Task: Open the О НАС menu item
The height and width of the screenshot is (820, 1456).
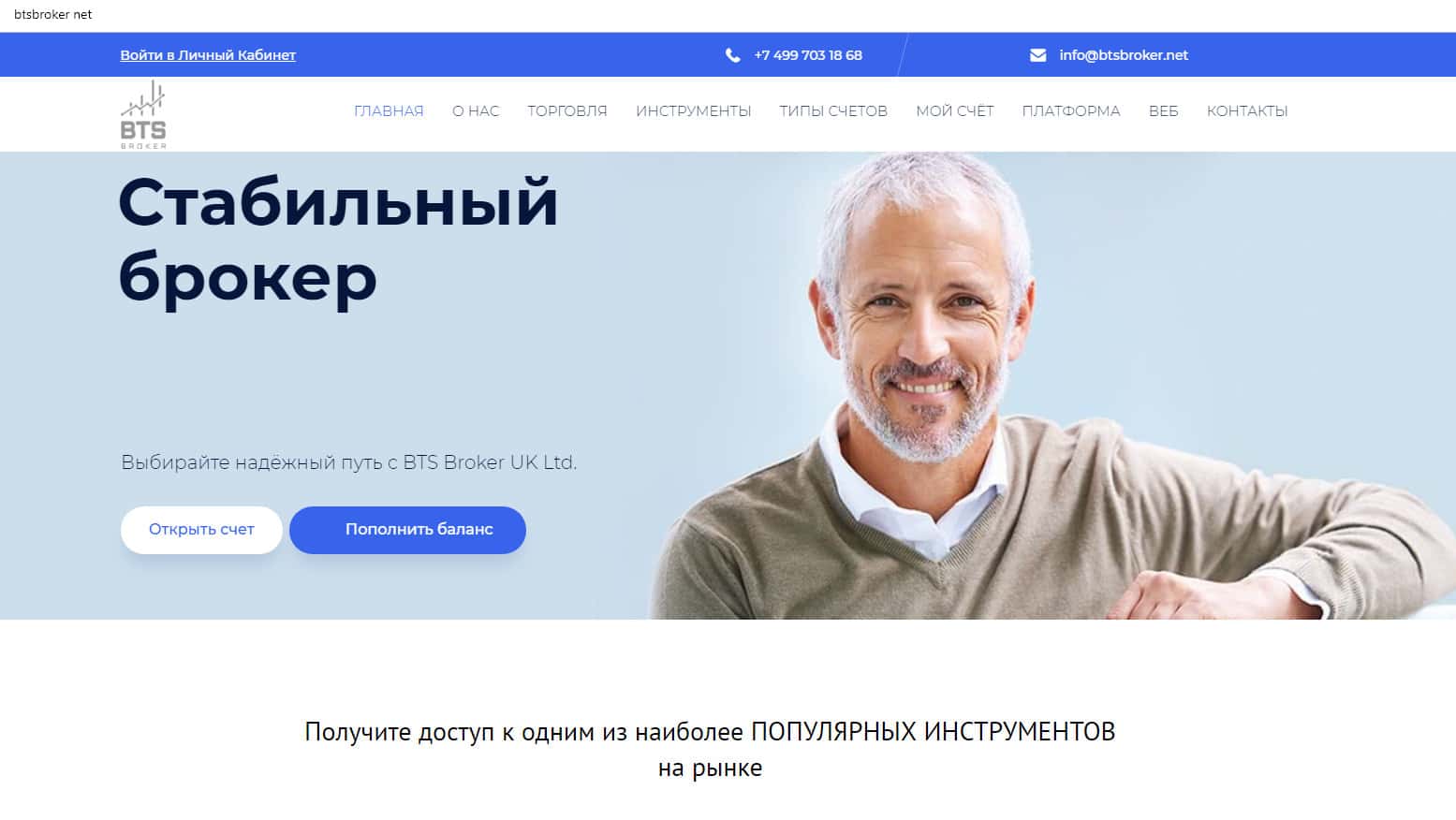Action: [x=476, y=110]
